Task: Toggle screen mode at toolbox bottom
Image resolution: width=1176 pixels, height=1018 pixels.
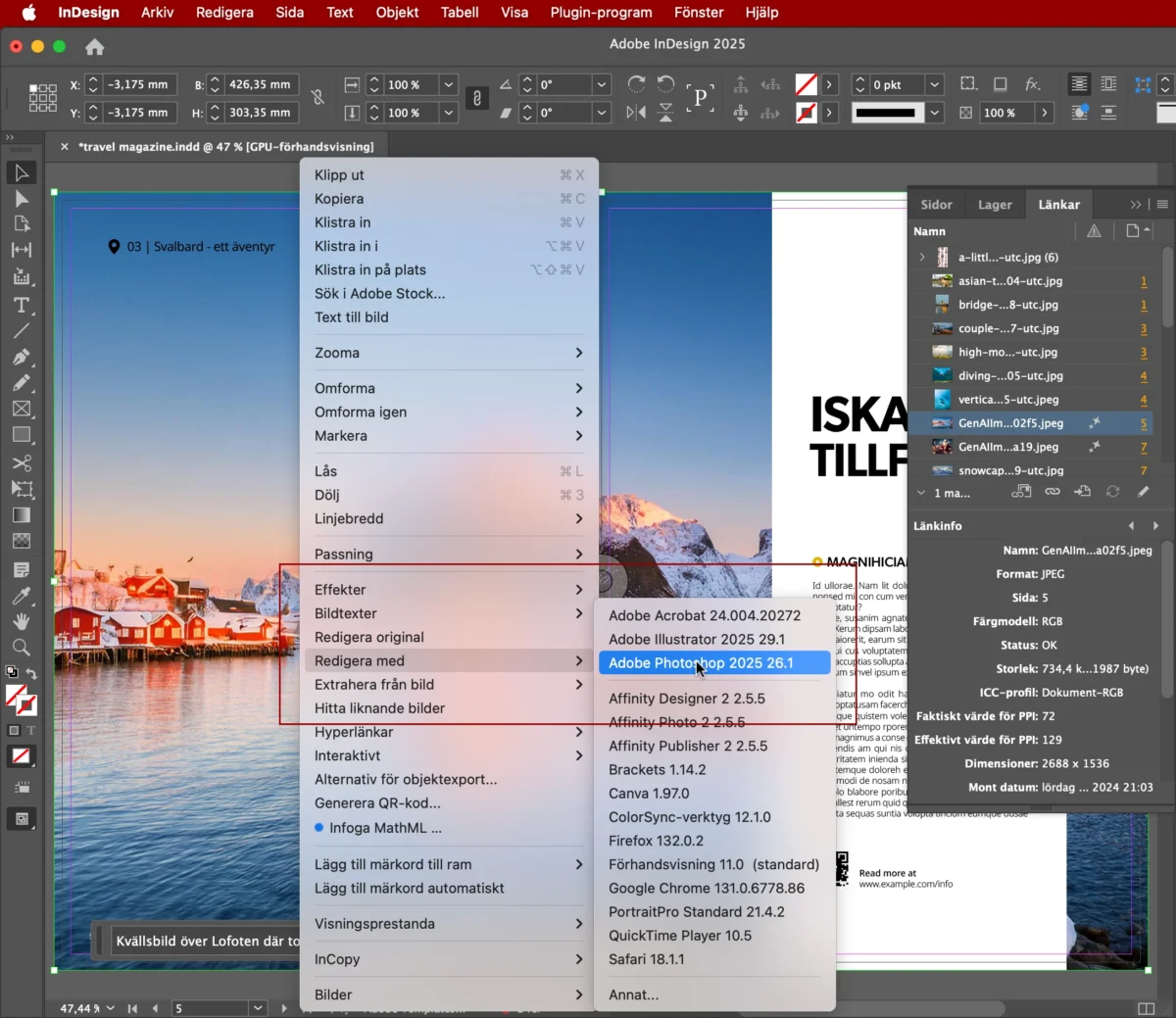Action: (x=22, y=819)
